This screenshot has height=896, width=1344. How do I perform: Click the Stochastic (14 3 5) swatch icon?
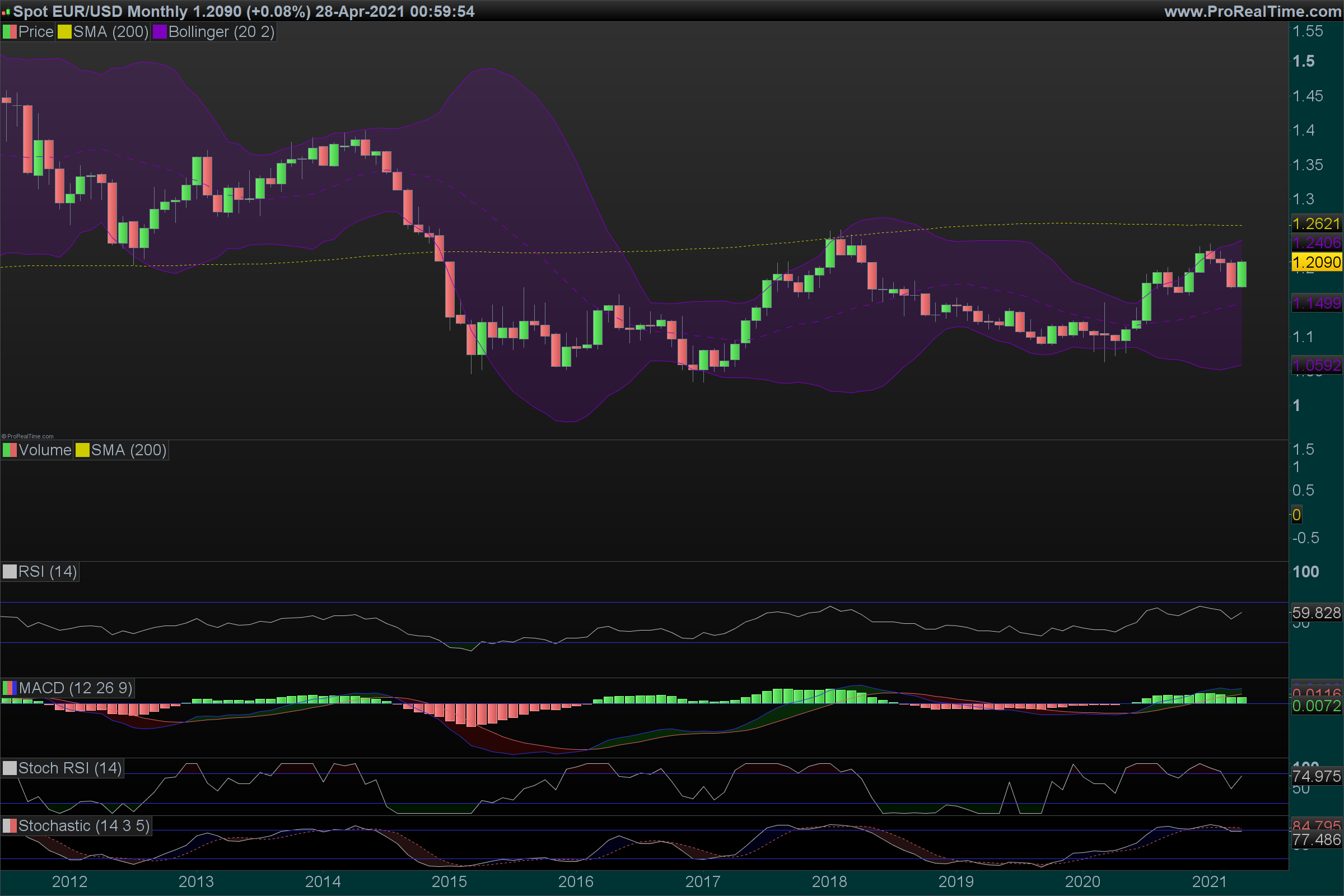[10, 825]
